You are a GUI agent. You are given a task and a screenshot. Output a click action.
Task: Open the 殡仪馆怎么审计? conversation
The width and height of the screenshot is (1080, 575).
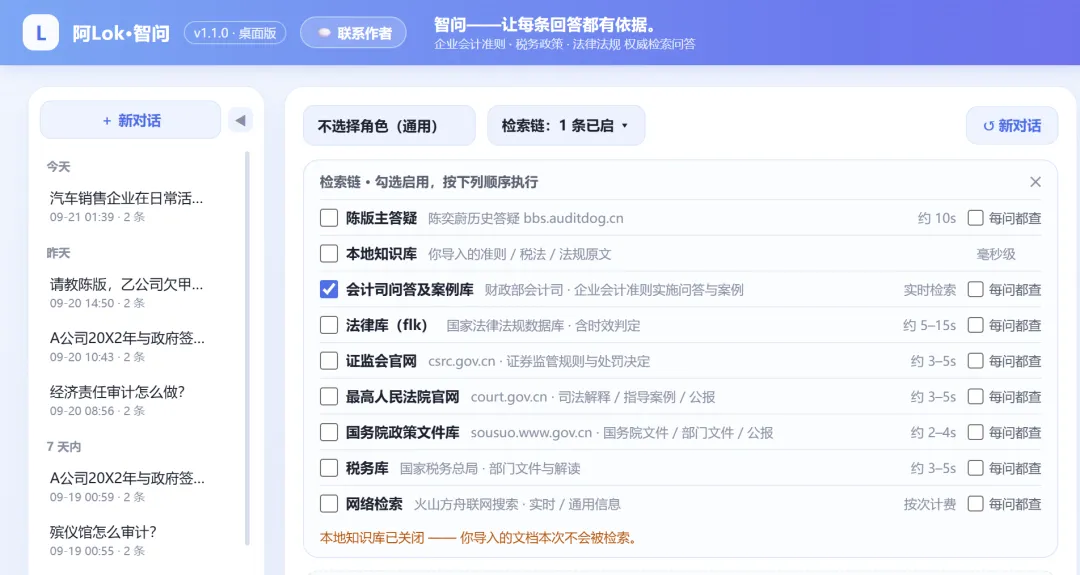(127, 541)
